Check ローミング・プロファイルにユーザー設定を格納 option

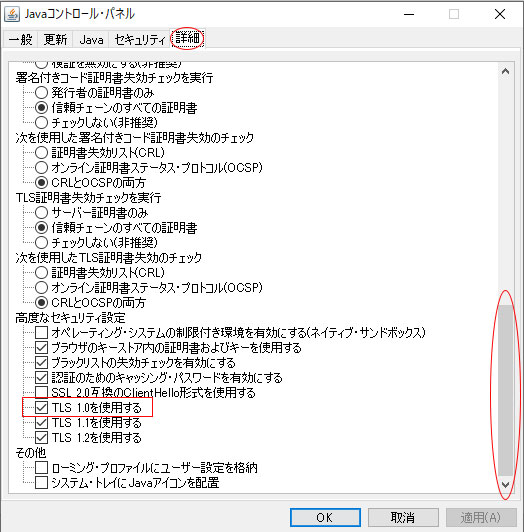[x=41, y=468]
